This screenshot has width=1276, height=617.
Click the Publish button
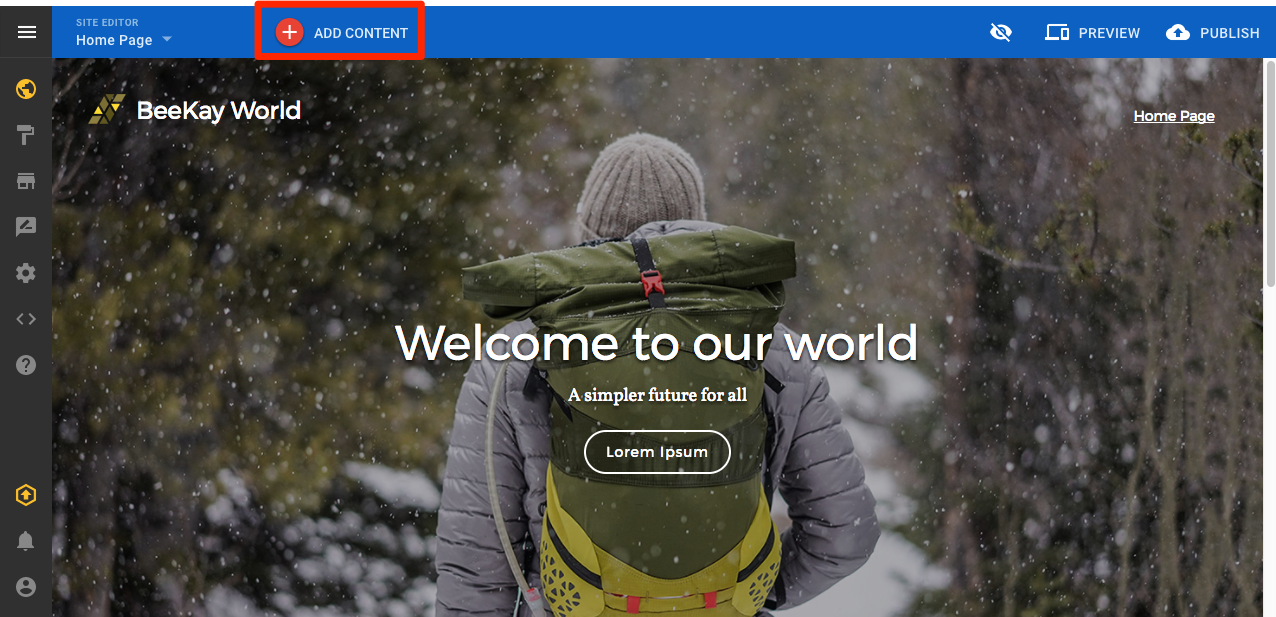click(x=1213, y=33)
